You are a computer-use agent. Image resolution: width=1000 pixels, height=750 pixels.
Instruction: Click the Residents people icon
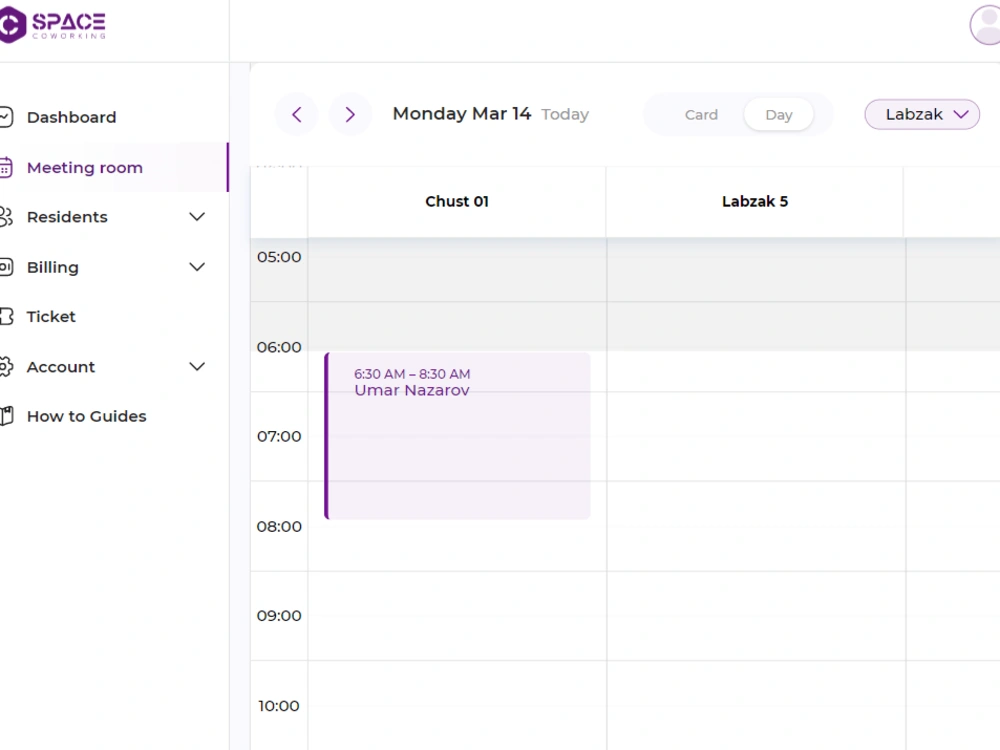[x=5, y=217]
